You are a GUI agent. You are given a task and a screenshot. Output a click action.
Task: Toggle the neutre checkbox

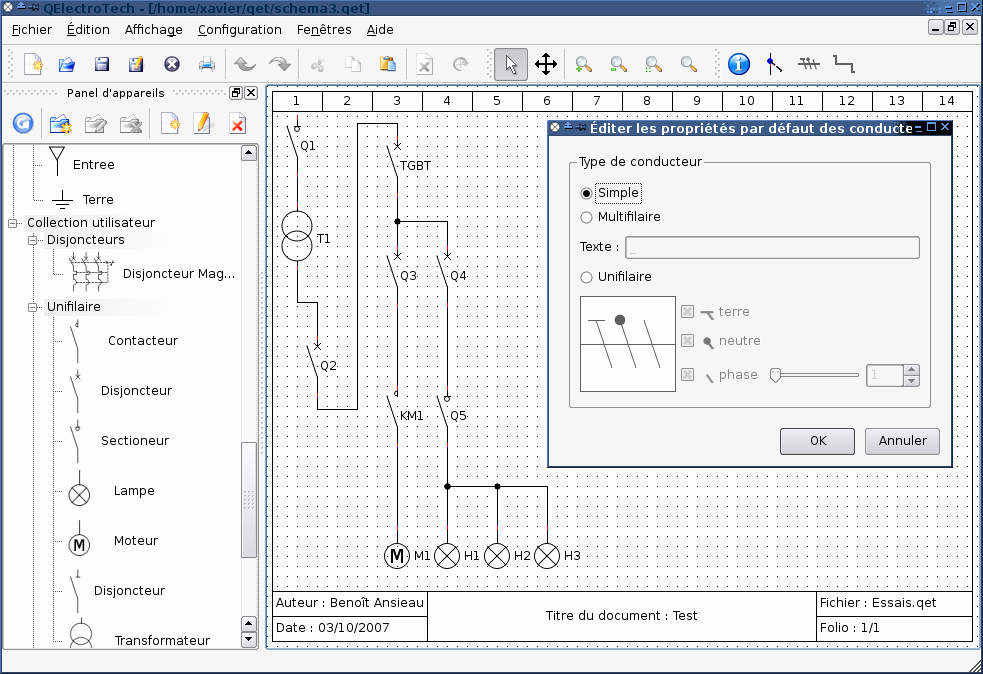click(688, 340)
